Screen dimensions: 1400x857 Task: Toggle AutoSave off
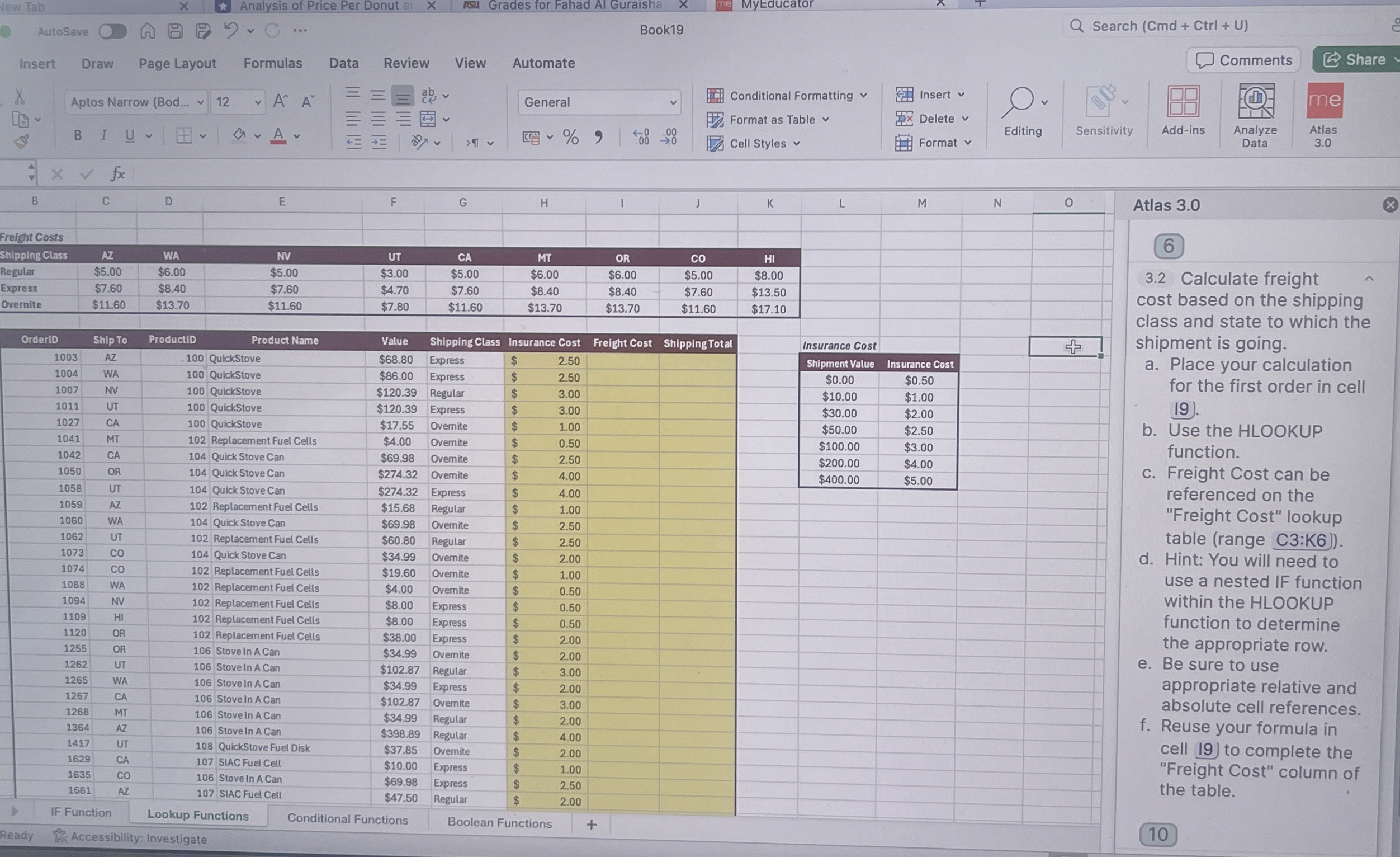(x=112, y=31)
